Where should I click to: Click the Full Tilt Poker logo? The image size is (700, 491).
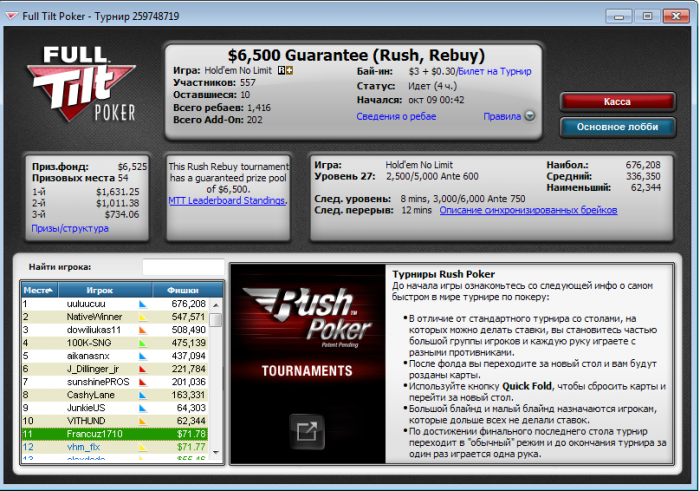[81, 84]
